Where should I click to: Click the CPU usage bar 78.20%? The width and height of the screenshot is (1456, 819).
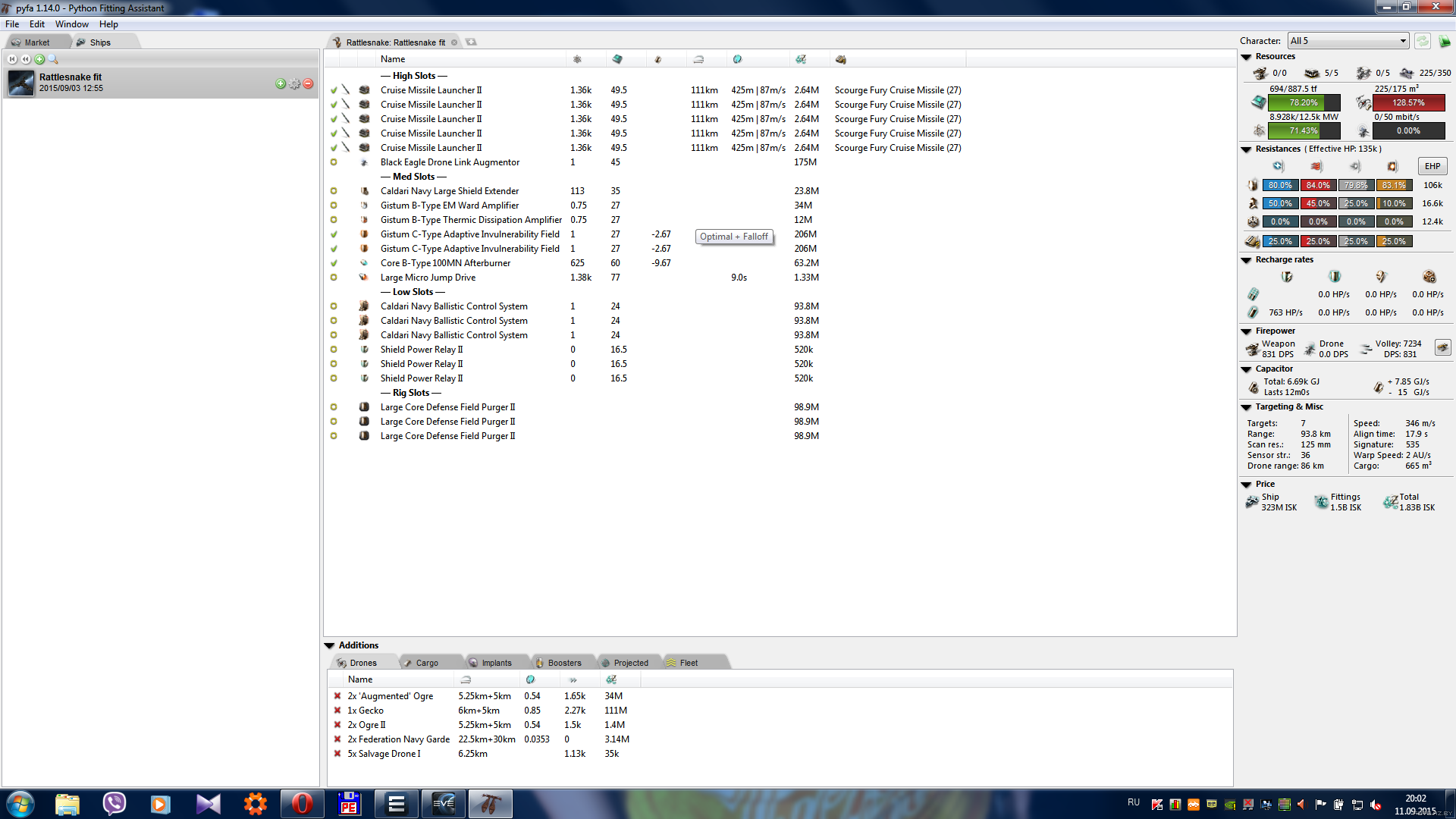[x=1304, y=102]
